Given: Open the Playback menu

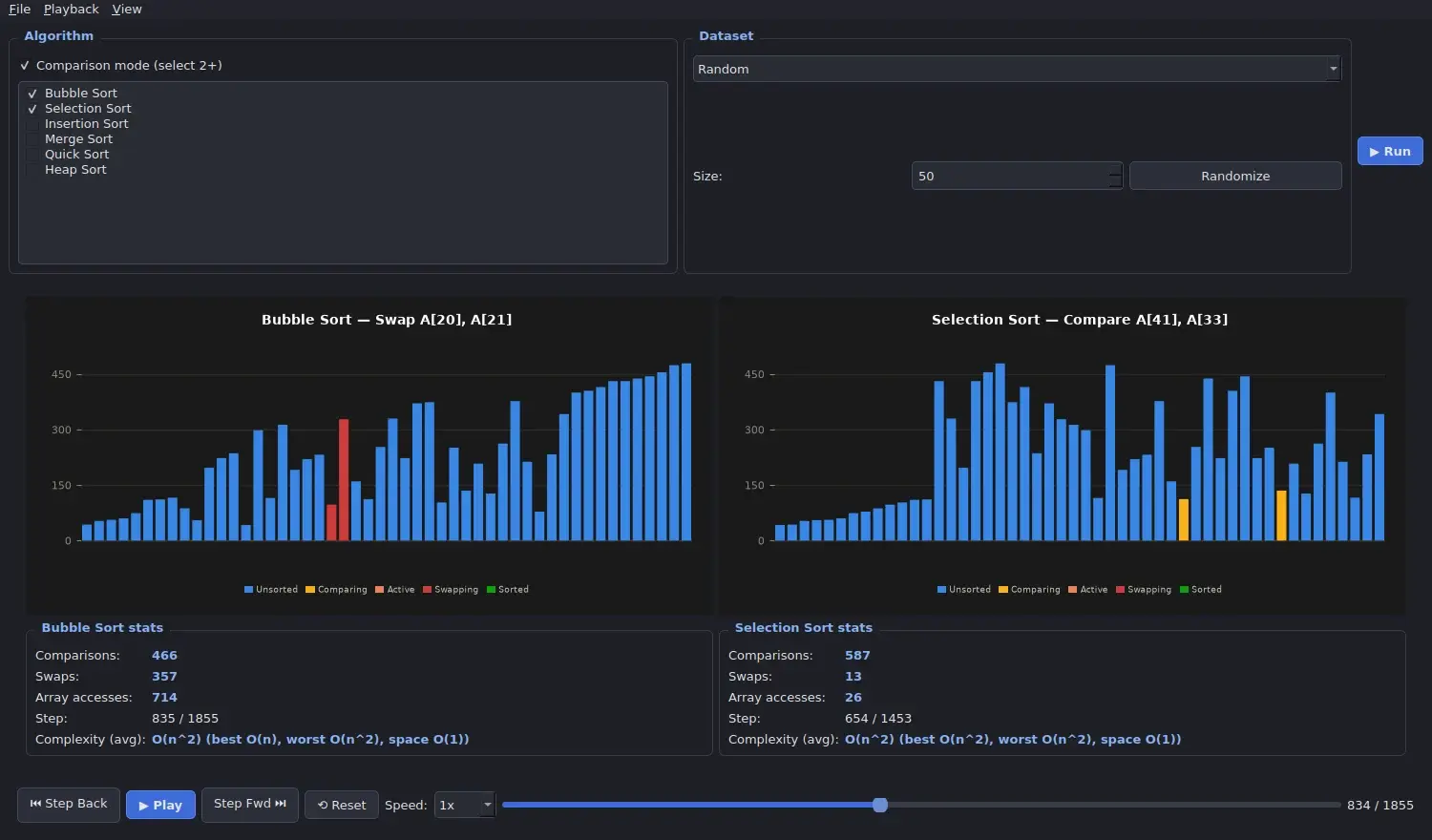Looking at the screenshot, I should 72,10.
